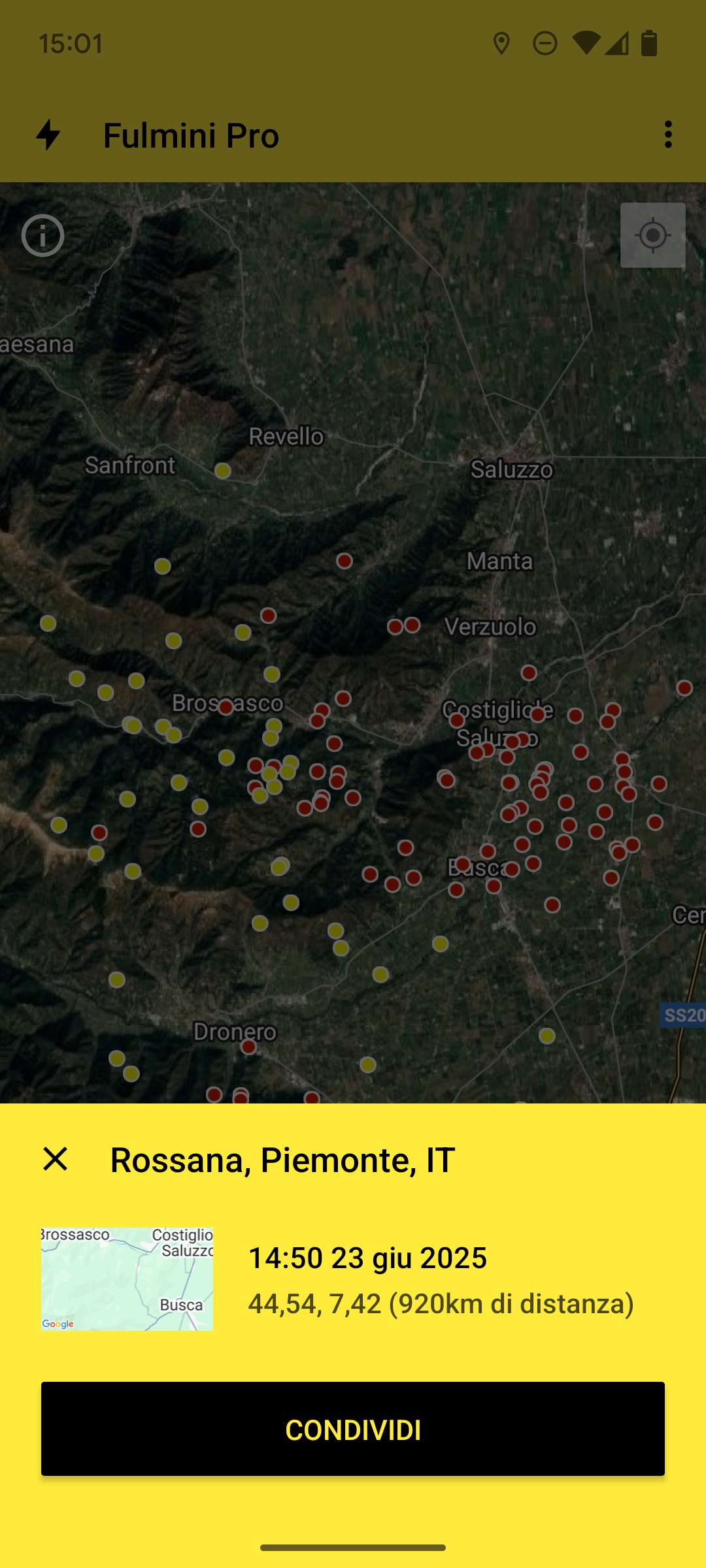Image resolution: width=706 pixels, height=1568 pixels.
Task: Select the lightning marker near Sanfront and Revello
Action: click(223, 471)
